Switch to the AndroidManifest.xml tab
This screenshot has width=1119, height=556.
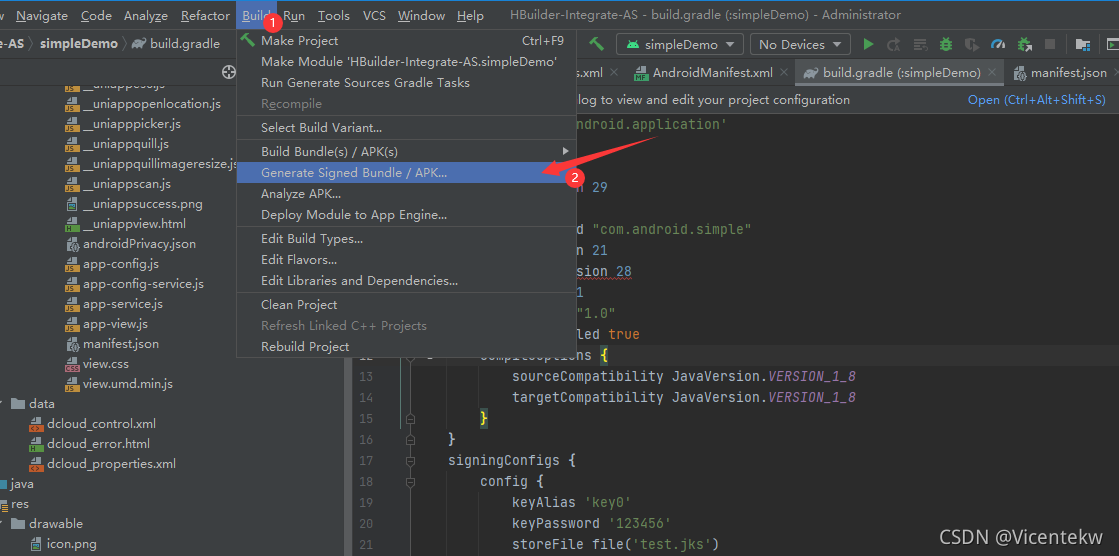pyautogui.click(x=712, y=73)
